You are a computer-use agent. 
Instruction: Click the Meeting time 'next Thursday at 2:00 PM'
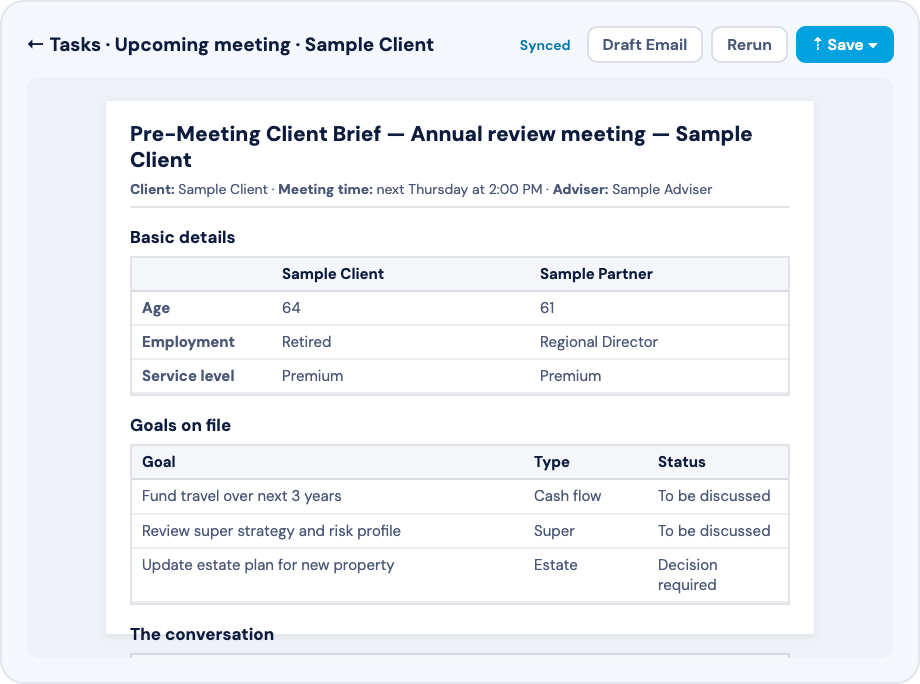(x=459, y=189)
